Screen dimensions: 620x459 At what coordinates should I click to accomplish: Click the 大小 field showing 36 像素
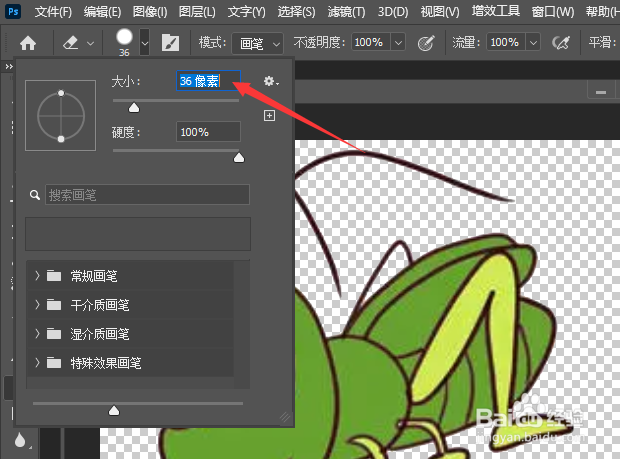pyautogui.click(x=208, y=81)
